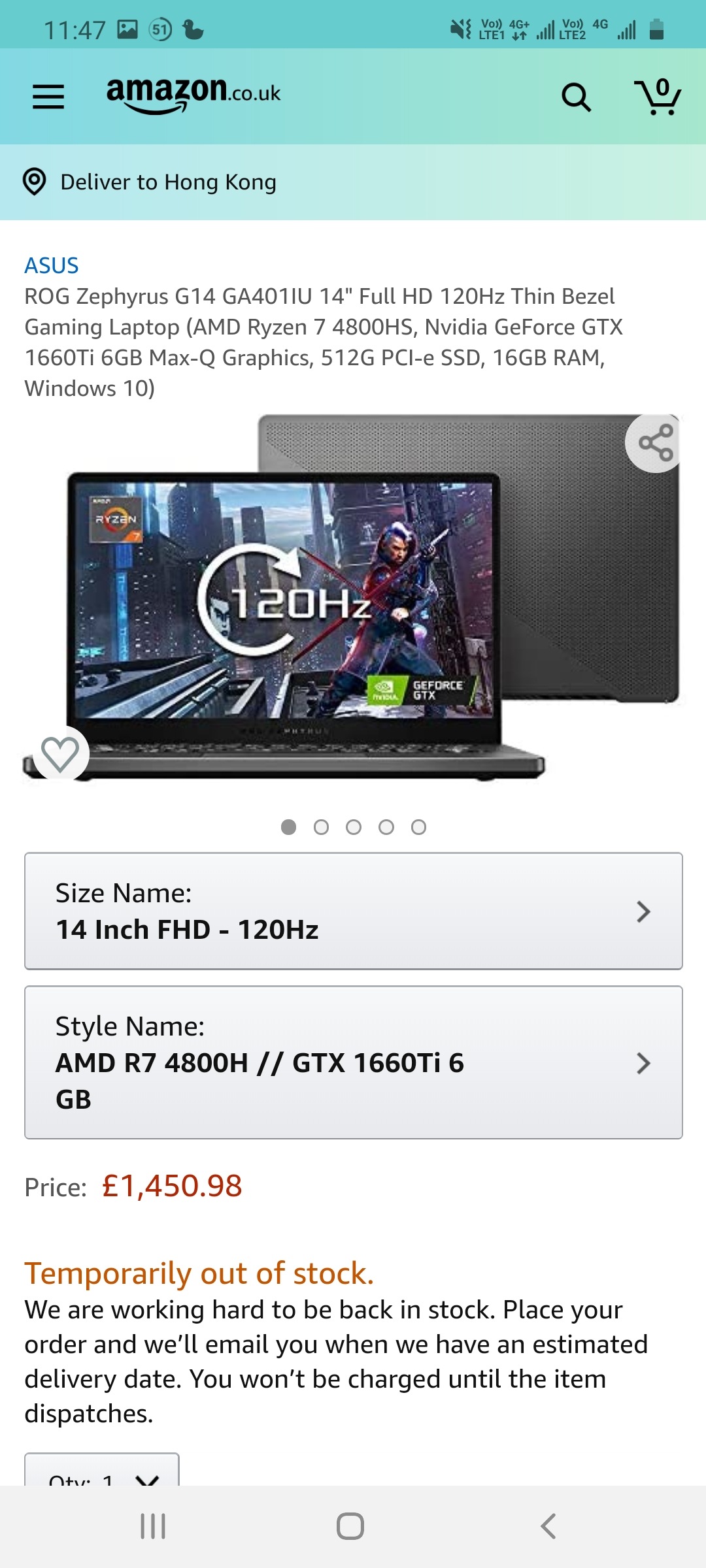Tap Deliver to Hong Kong
The width and height of the screenshot is (706, 1568).
coord(168,182)
